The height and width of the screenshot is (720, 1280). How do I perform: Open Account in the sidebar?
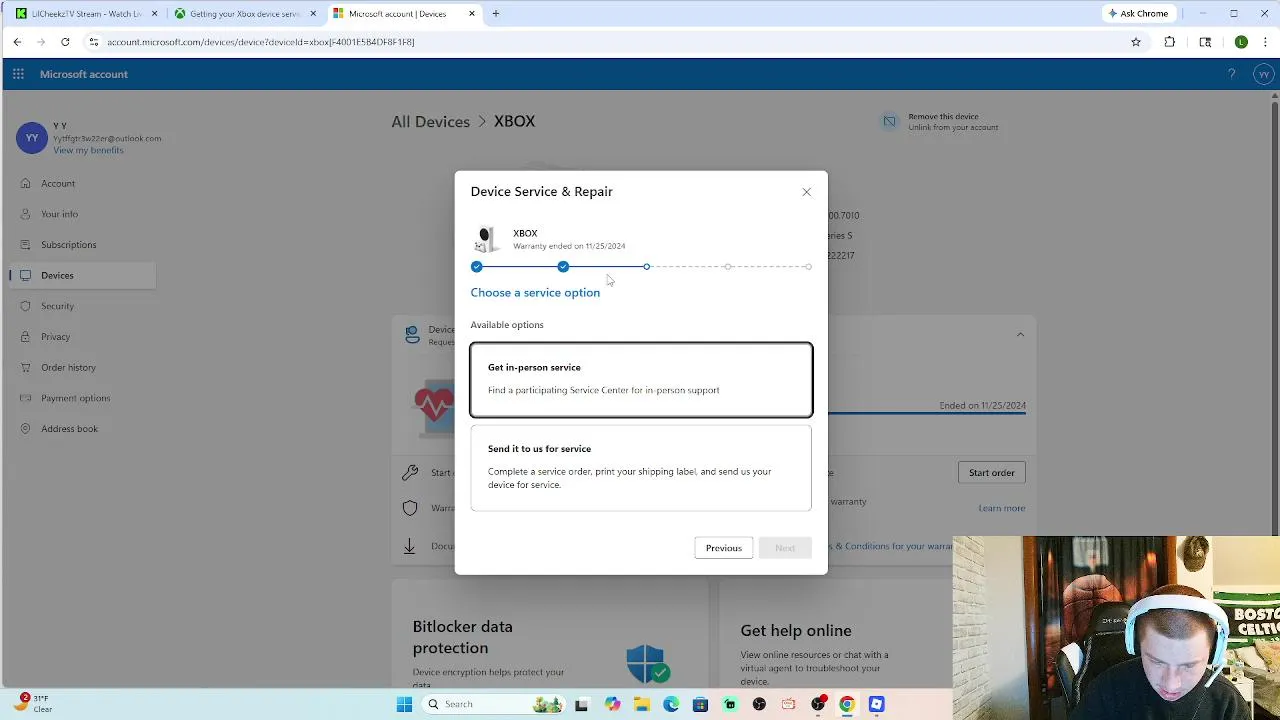pos(58,183)
